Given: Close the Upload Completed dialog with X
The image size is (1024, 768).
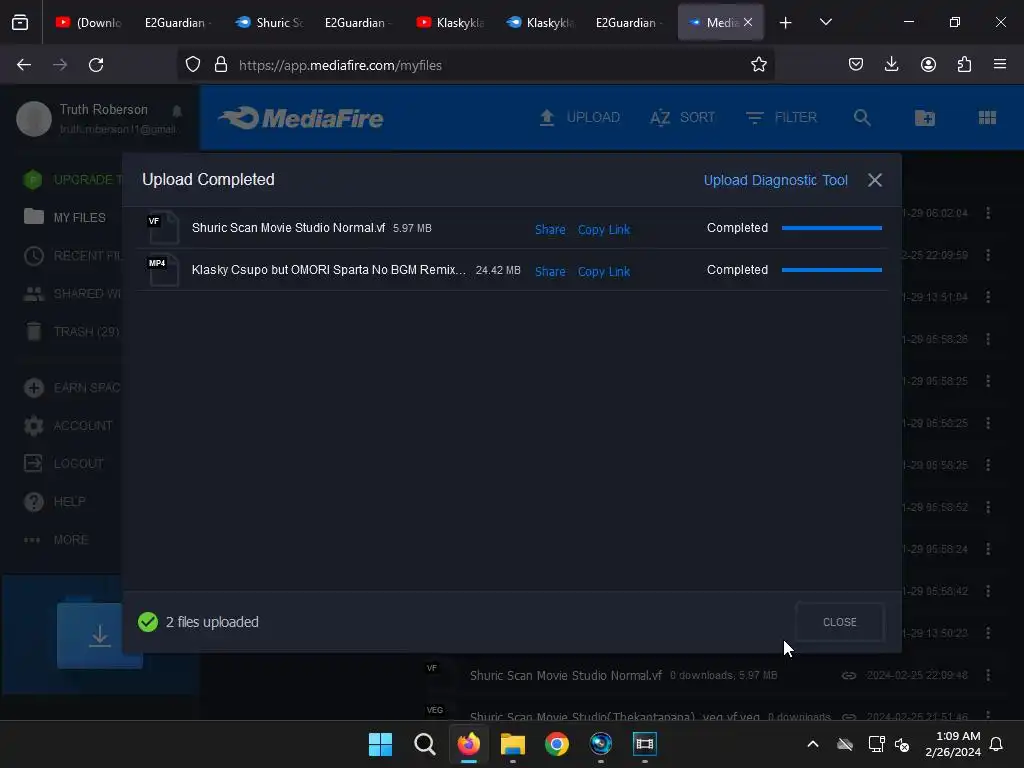Looking at the screenshot, I should [x=874, y=180].
